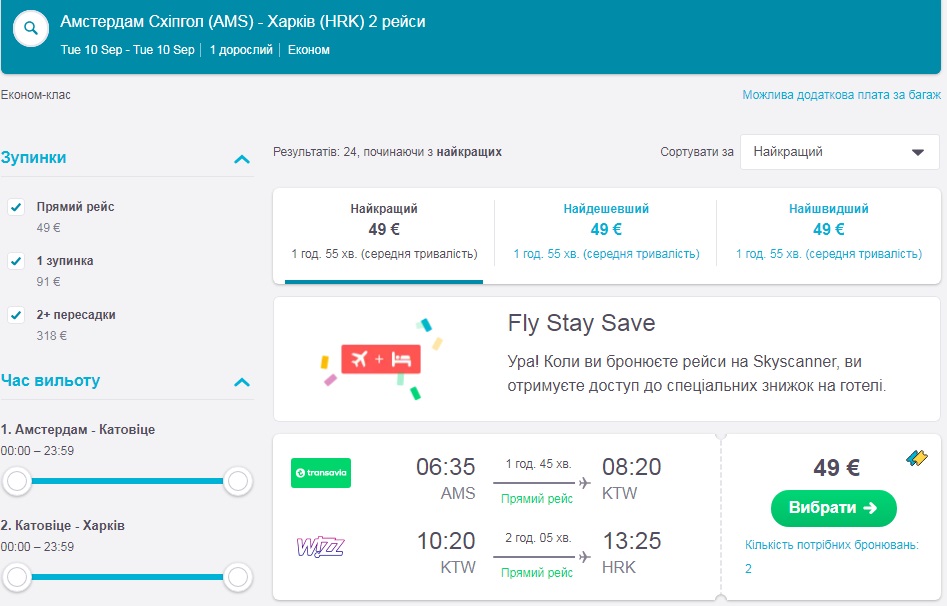Click the ticket icon above the 49 € price
The width and height of the screenshot is (947, 606).
[917, 458]
